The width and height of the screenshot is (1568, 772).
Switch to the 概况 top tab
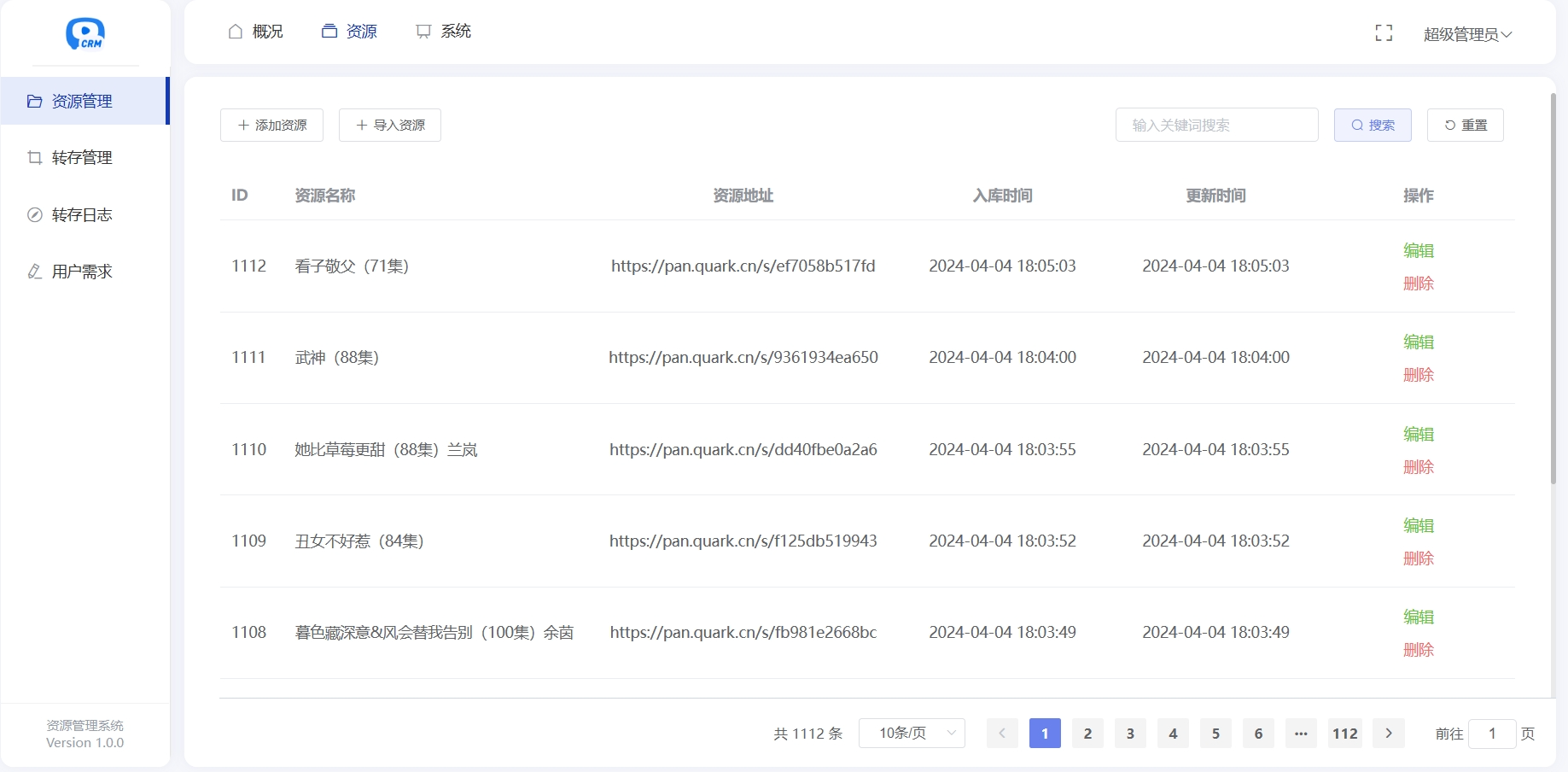(255, 32)
